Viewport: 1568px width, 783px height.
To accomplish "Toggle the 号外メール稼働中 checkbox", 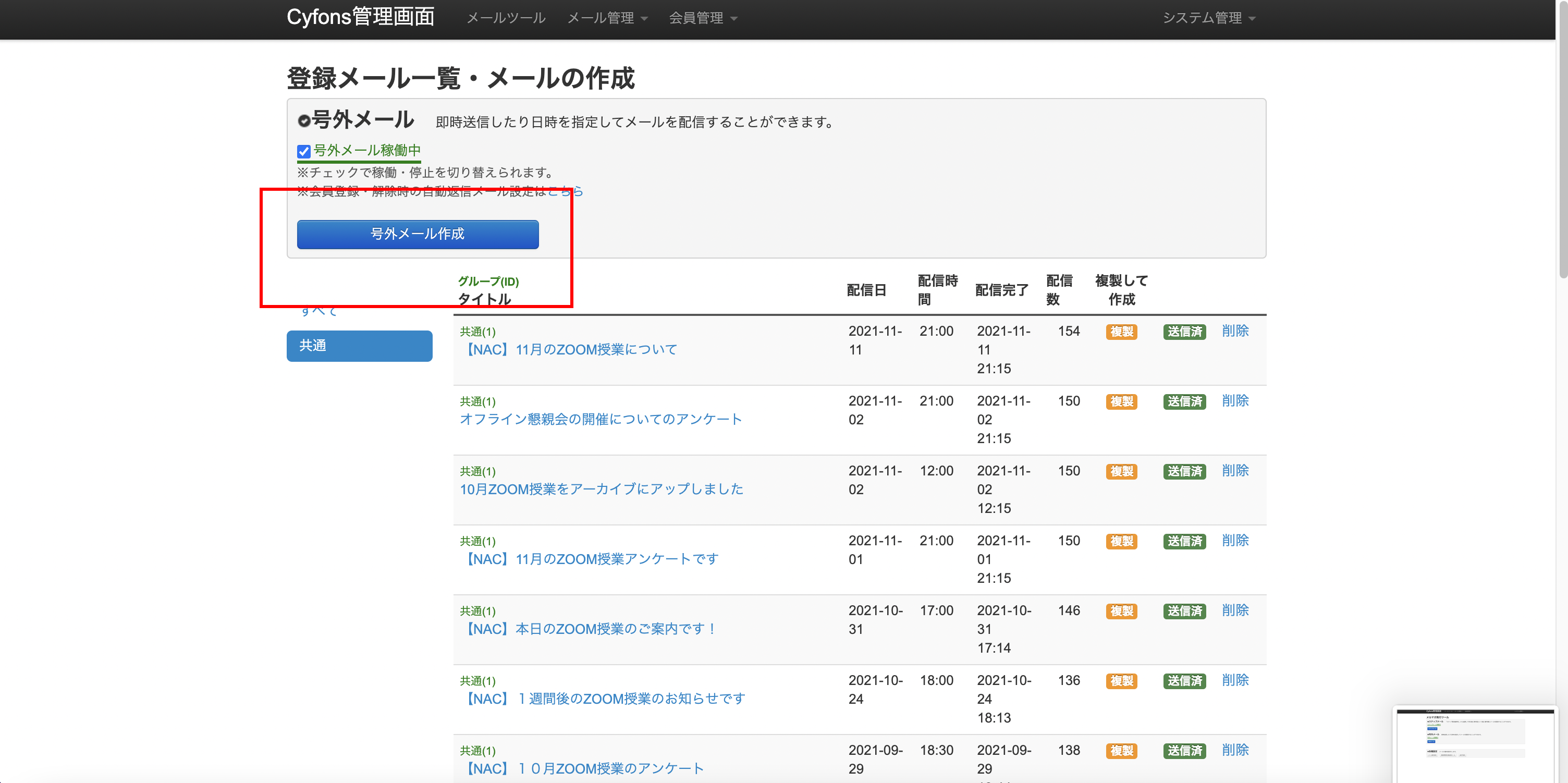I will 304,151.
